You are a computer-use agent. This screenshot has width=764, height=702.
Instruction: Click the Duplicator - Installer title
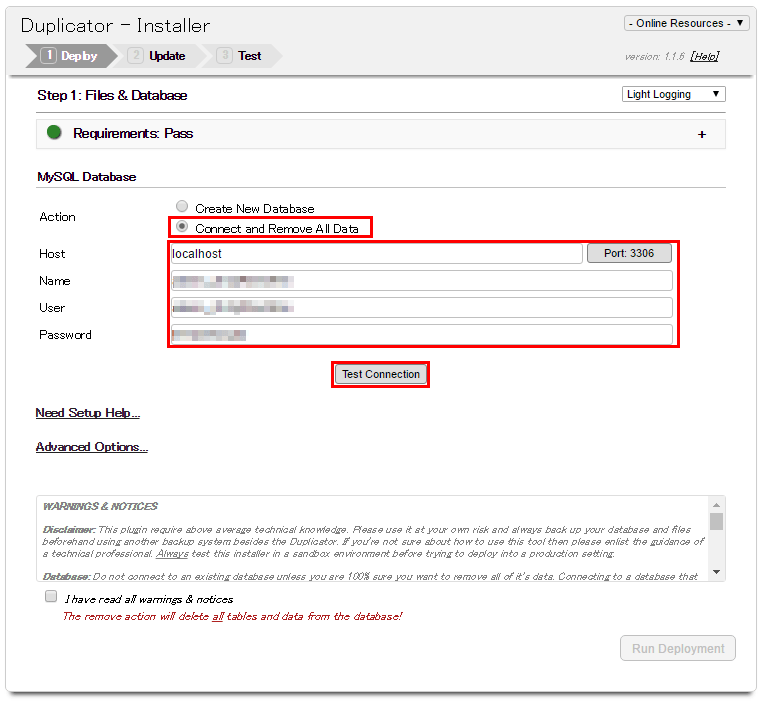(115, 26)
